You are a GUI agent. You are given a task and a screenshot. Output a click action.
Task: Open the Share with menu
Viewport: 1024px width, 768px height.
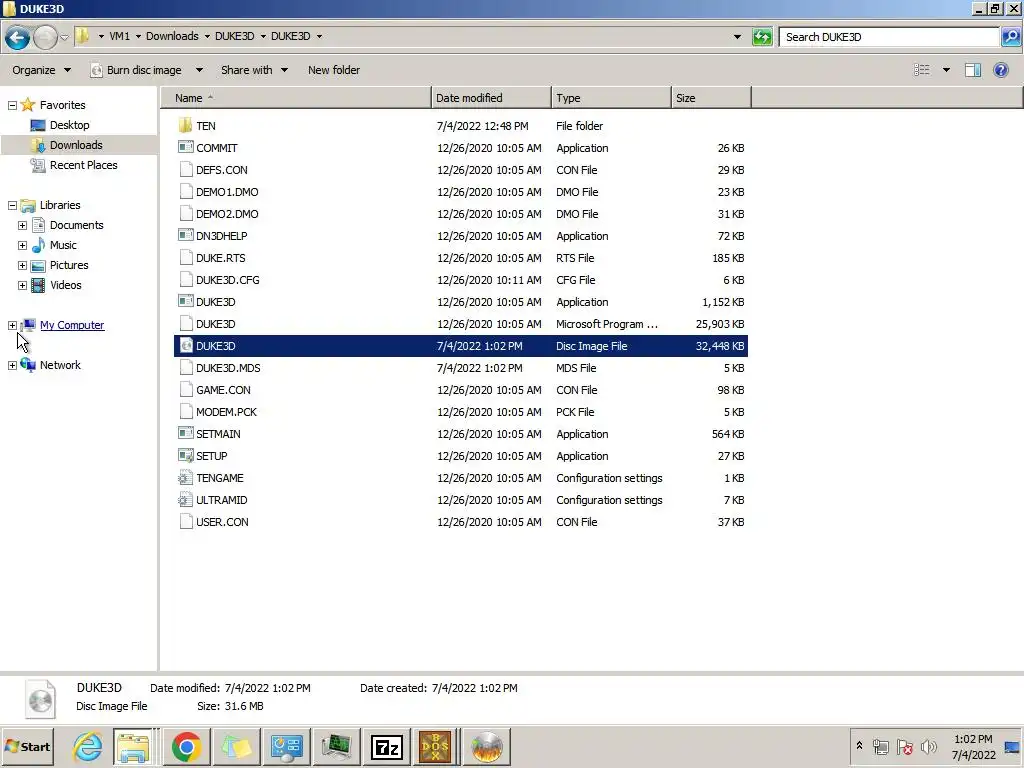coord(254,70)
